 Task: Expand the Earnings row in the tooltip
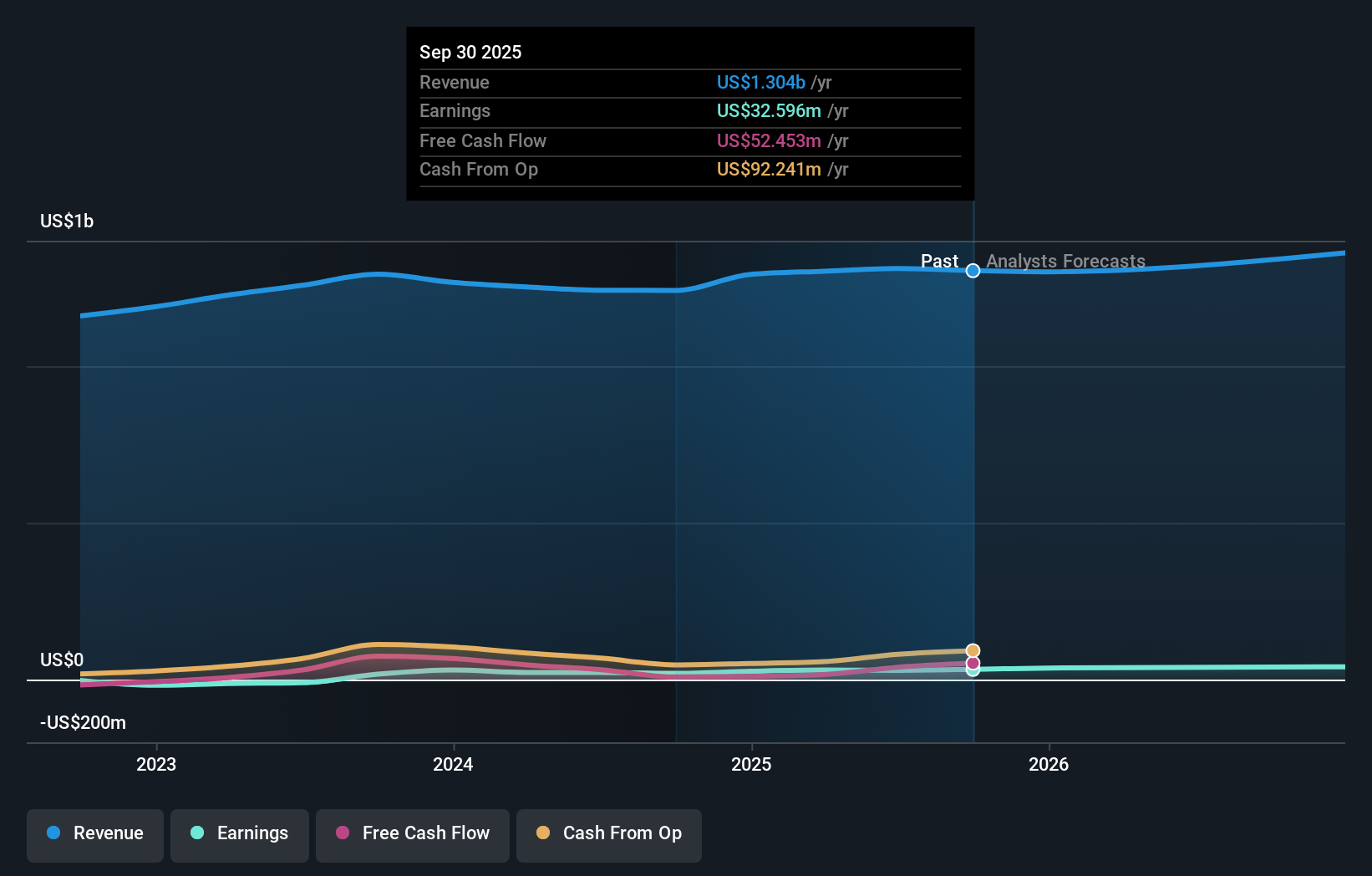click(455, 110)
